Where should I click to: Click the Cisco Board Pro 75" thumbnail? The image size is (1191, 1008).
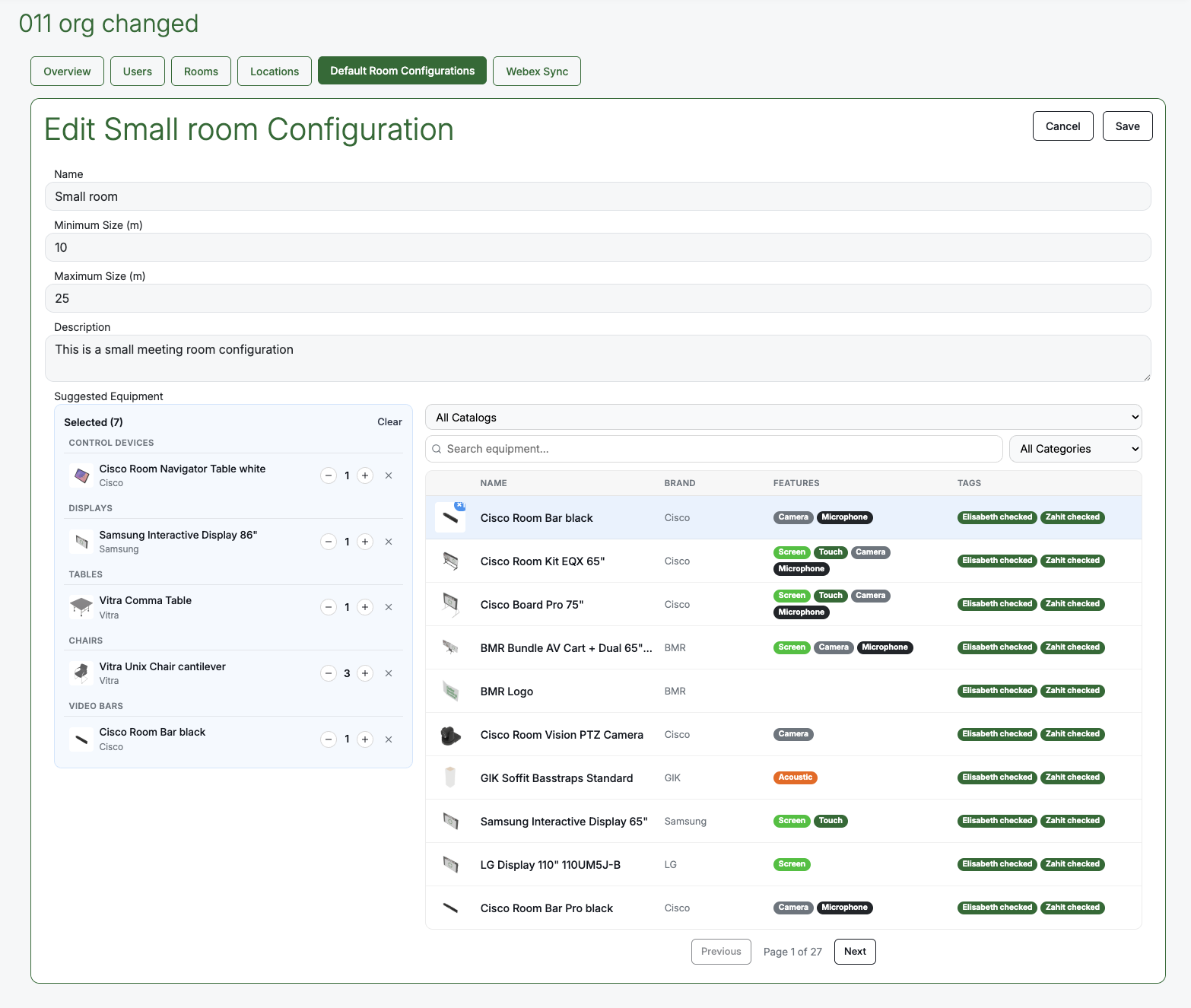[450, 605]
